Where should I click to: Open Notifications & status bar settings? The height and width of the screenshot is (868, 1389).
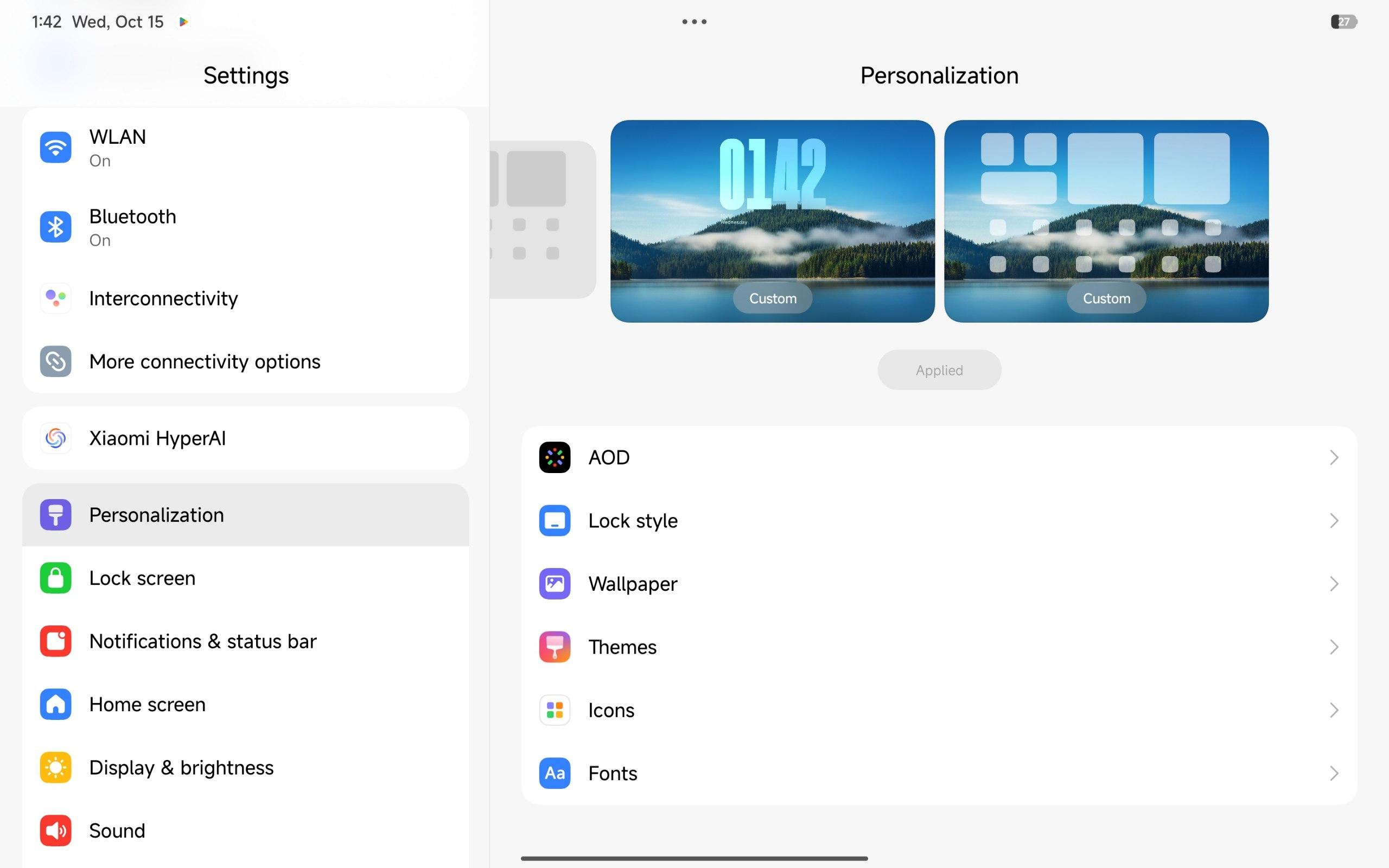[202, 641]
